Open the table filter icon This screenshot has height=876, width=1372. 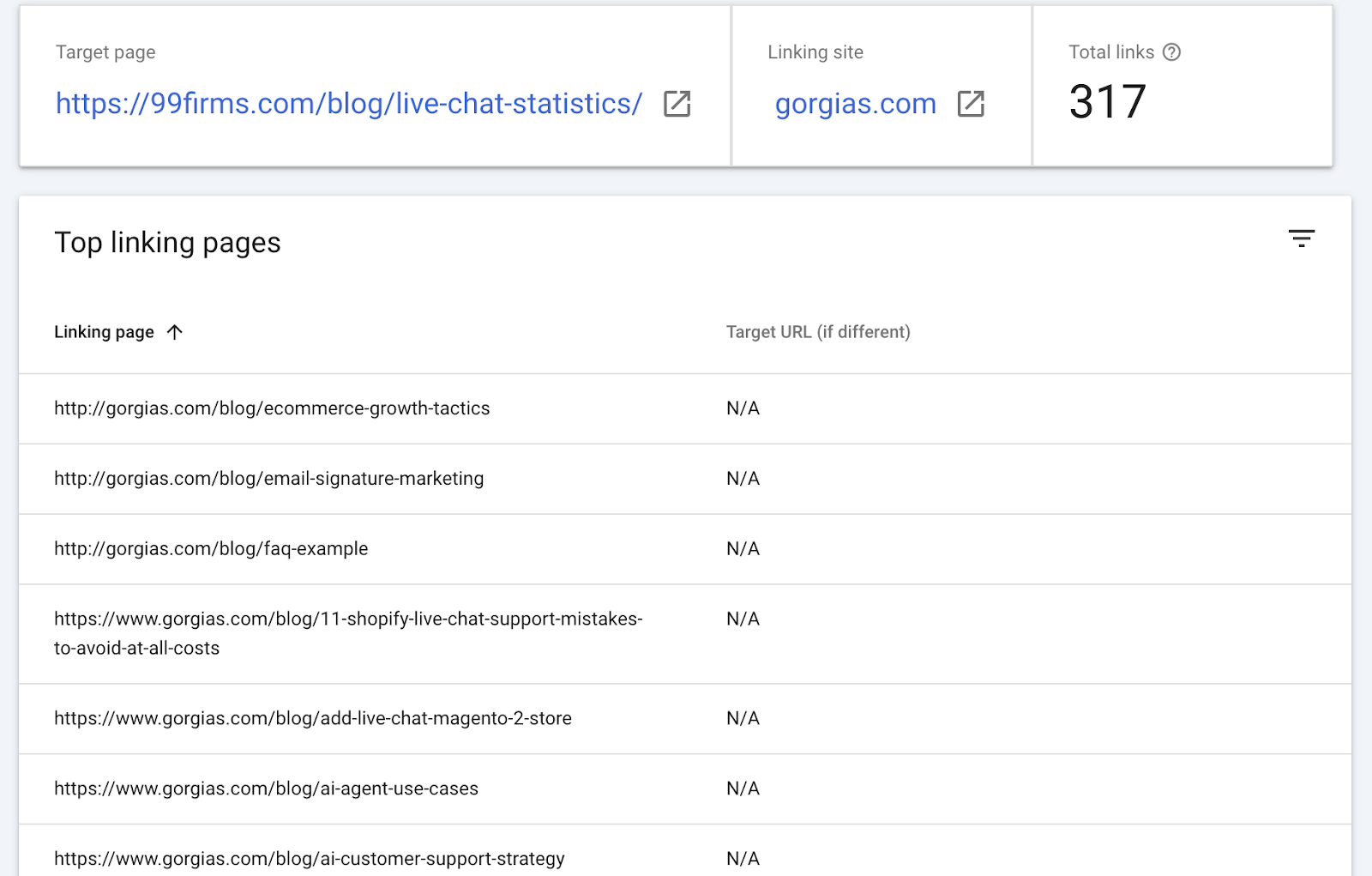coord(1302,238)
